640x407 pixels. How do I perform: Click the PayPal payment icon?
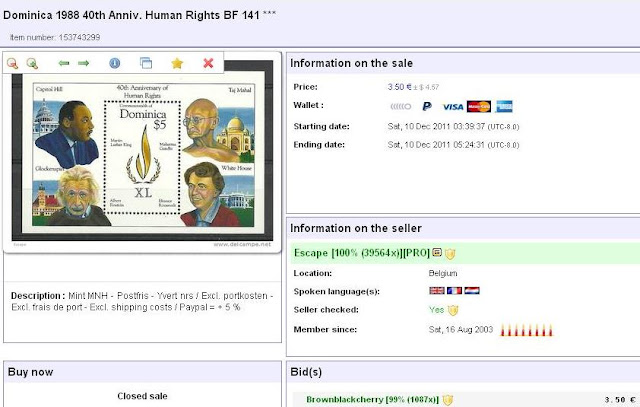[x=427, y=107]
